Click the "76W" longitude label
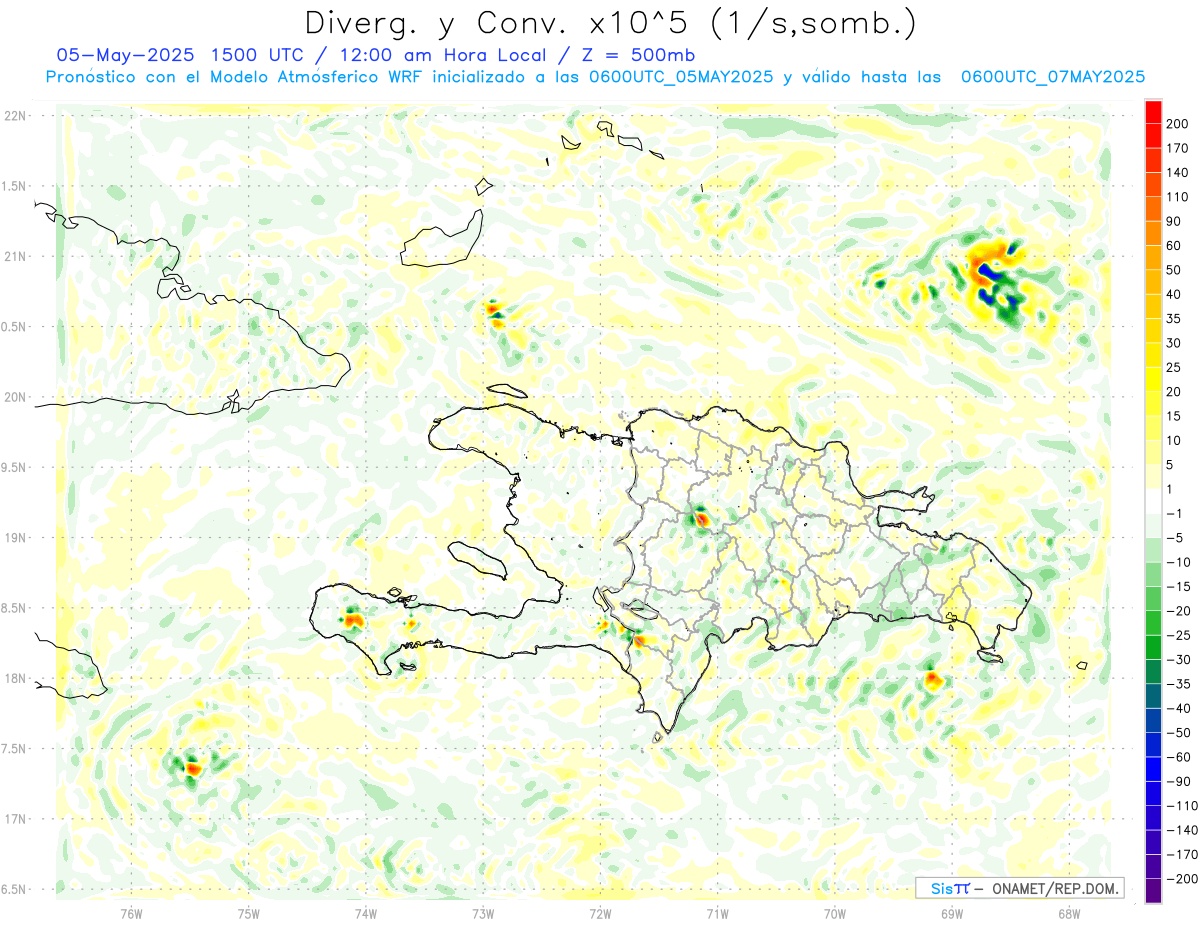 coord(131,913)
